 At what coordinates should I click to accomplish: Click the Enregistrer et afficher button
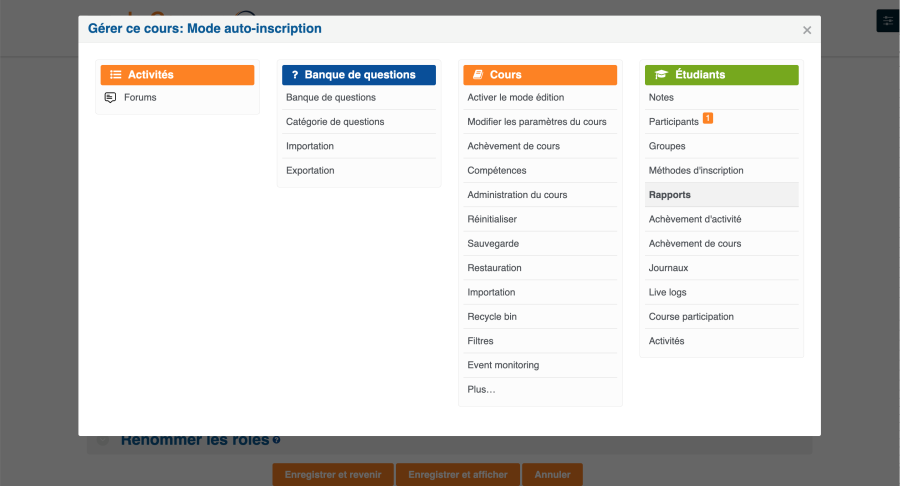[x=457, y=474]
